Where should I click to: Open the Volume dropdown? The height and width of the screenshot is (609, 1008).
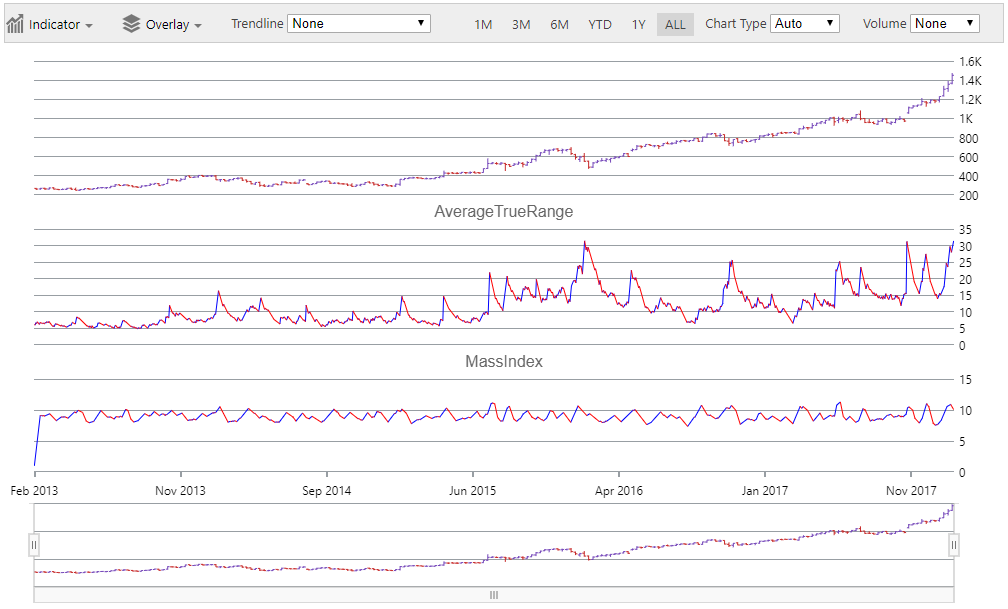point(945,23)
